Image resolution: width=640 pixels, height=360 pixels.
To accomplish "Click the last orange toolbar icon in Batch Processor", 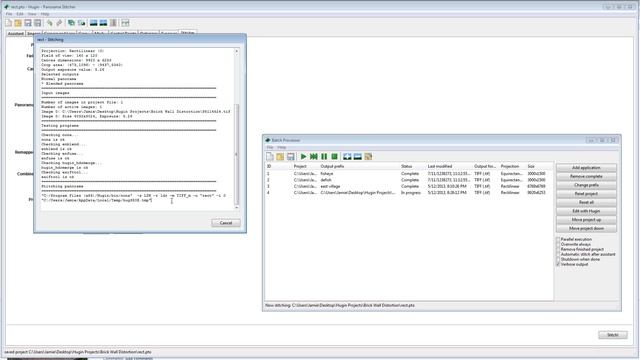I will click(368, 157).
